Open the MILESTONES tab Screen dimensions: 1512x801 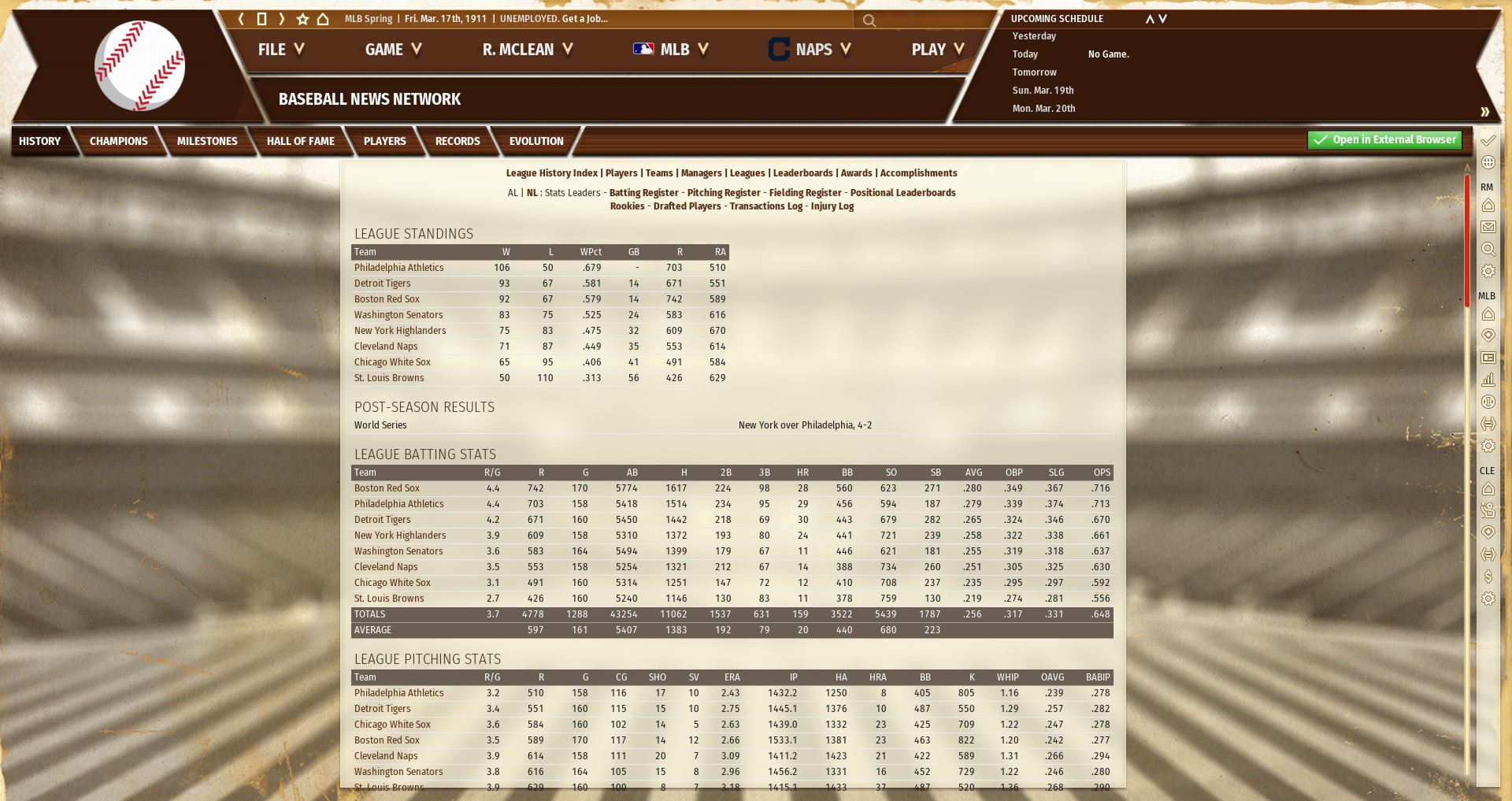(x=207, y=141)
